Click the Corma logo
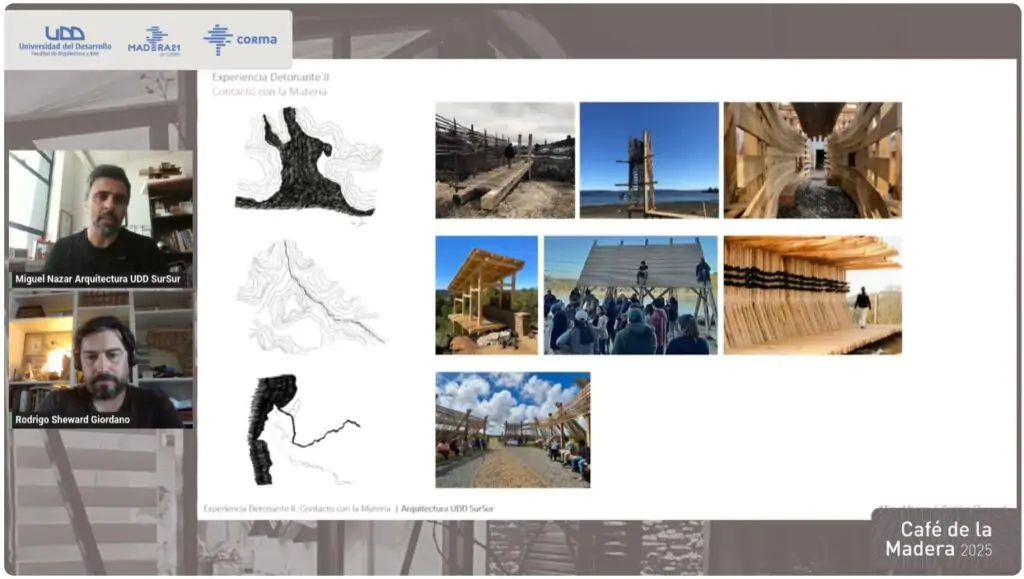Image resolution: width=1024 pixels, height=579 pixels. pyautogui.click(x=240, y=40)
